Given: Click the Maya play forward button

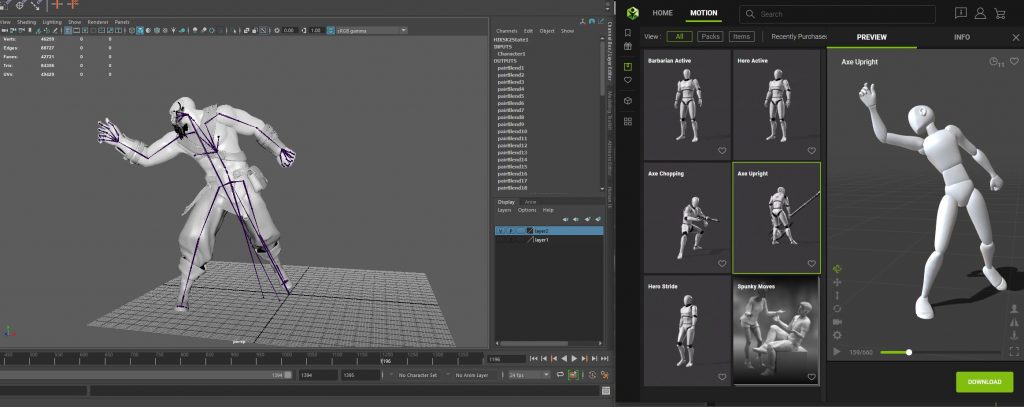Looking at the screenshot, I should pos(572,358).
